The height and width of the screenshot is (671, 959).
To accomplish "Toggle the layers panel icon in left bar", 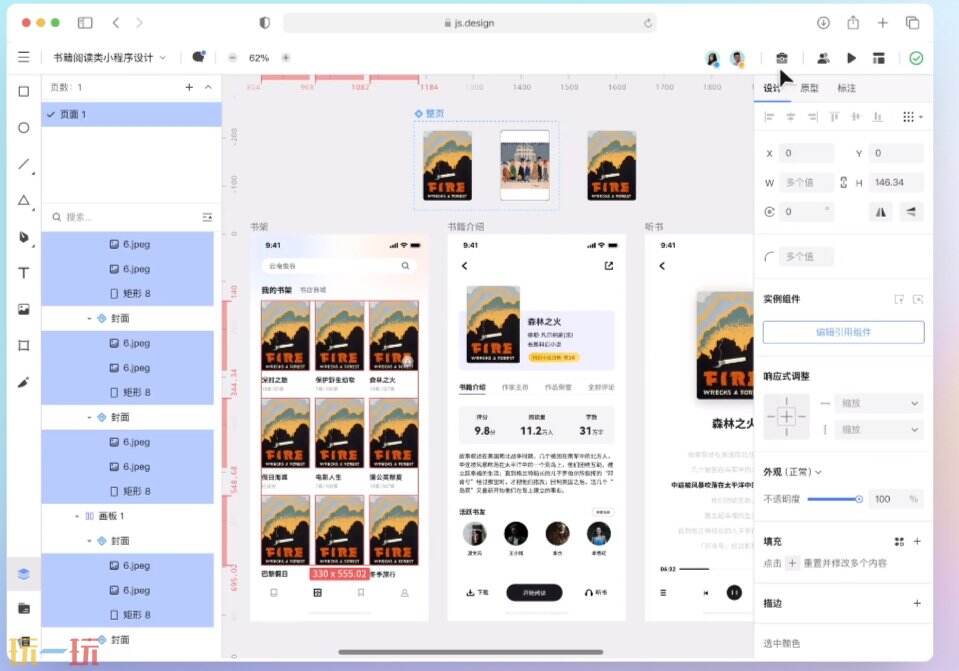I will click(24, 573).
